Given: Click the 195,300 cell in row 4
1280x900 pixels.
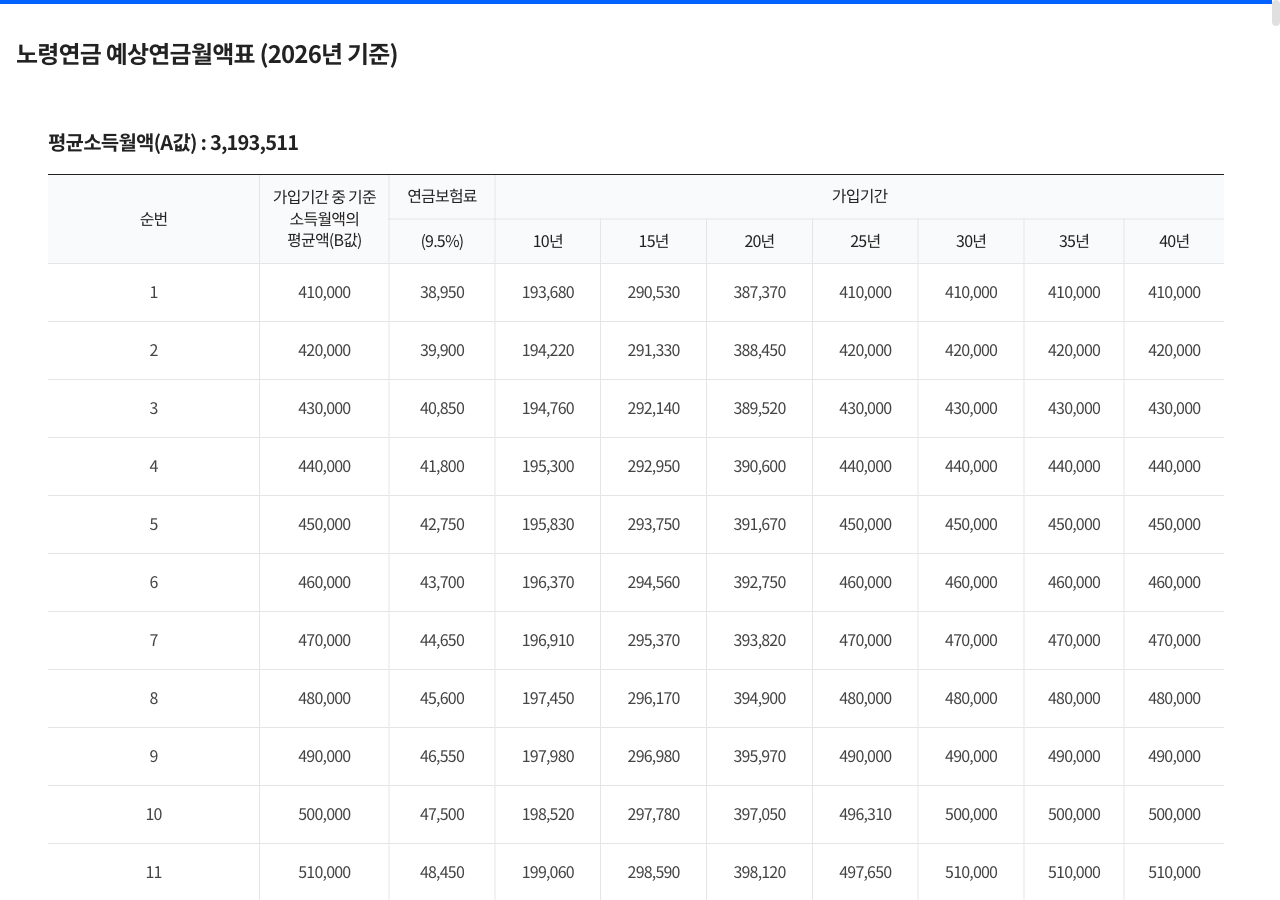Looking at the screenshot, I should (x=548, y=467).
